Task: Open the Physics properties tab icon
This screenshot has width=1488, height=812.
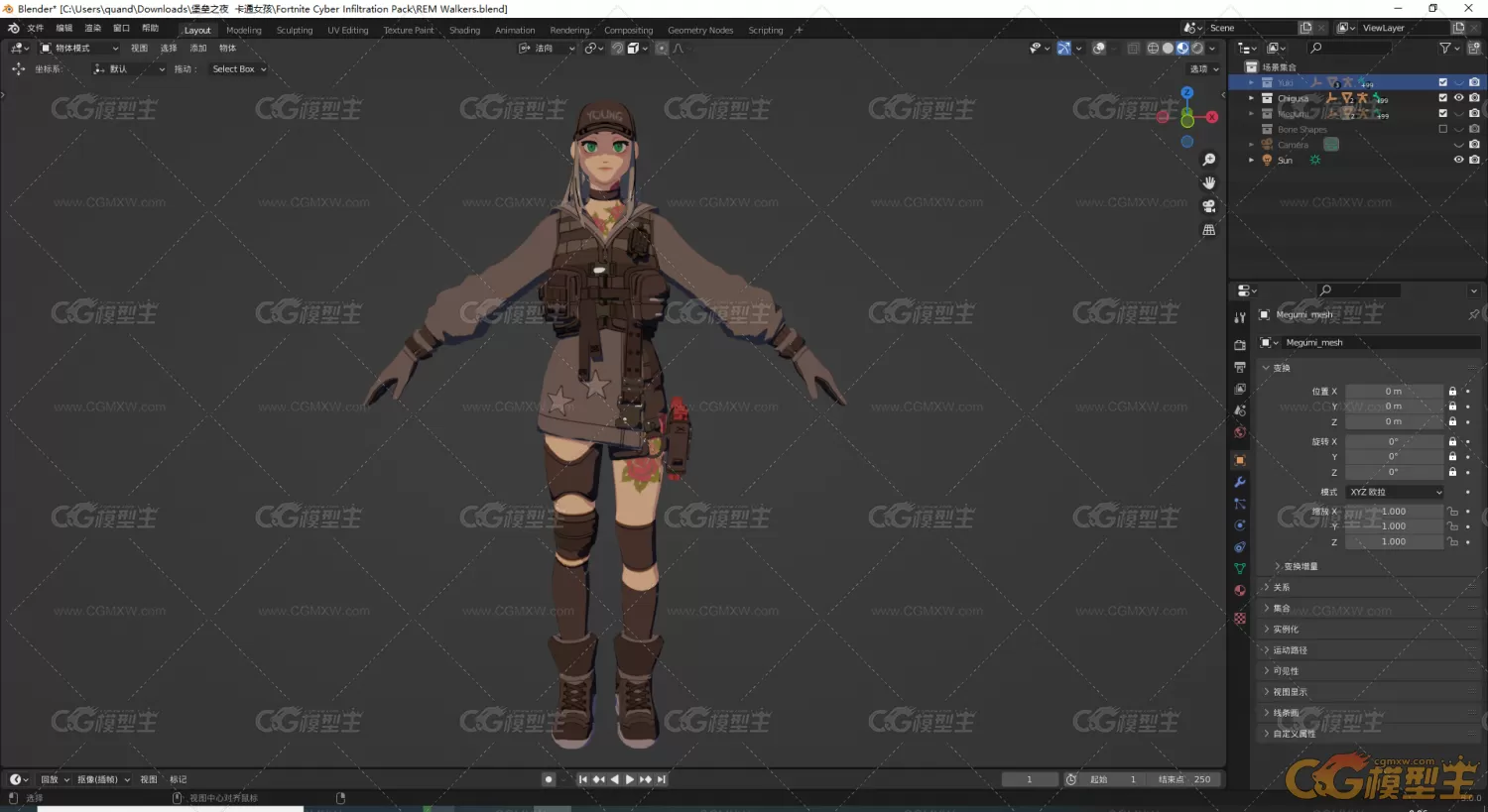Action: (x=1239, y=525)
